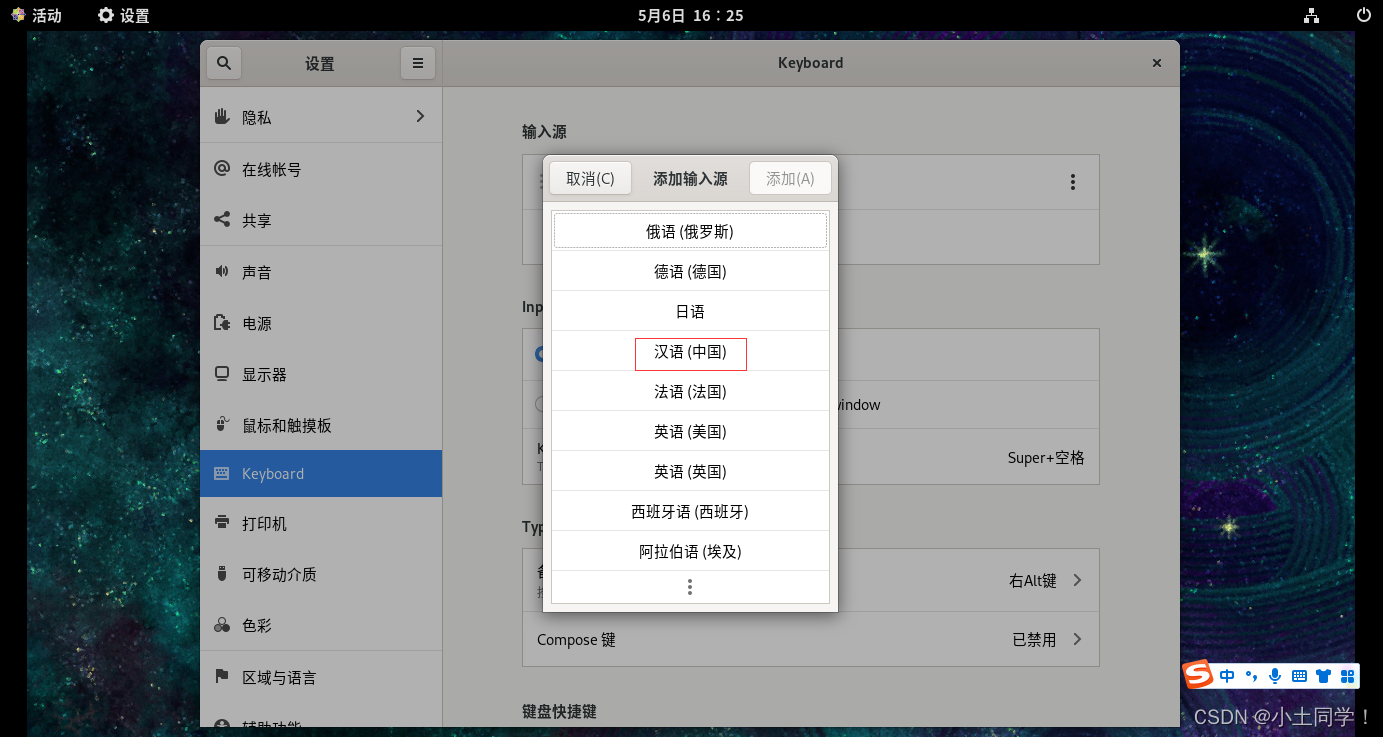Toggle Sogou Chinese/English mode (中)
Image resolution: width=1383 pixels, height=737 pixels.
[x=1227, y=676]
